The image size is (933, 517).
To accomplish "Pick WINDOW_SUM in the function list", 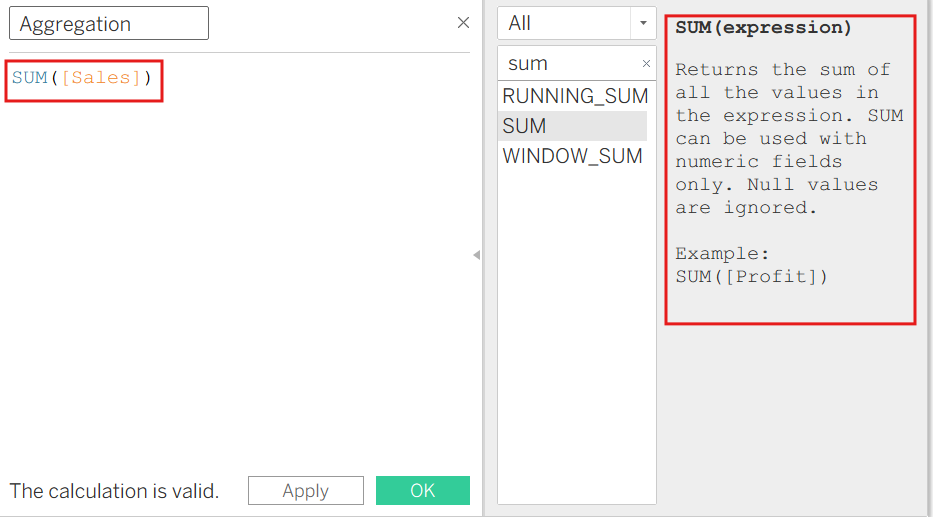I will click(x=572, y=156).
